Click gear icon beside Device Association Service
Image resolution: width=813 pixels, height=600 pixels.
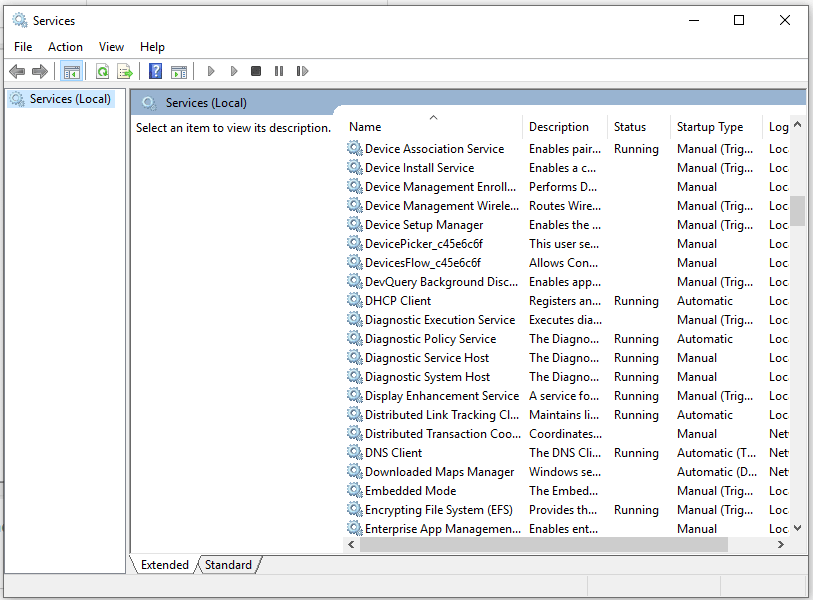tap(355, 148)
